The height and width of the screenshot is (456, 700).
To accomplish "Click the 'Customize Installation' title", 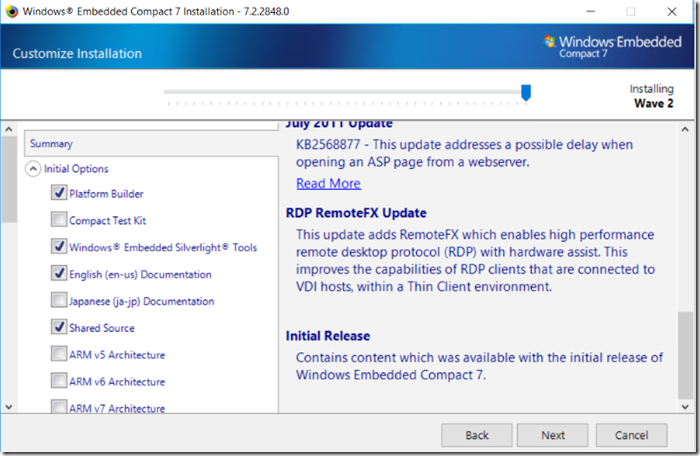I will tap(77, 54).
